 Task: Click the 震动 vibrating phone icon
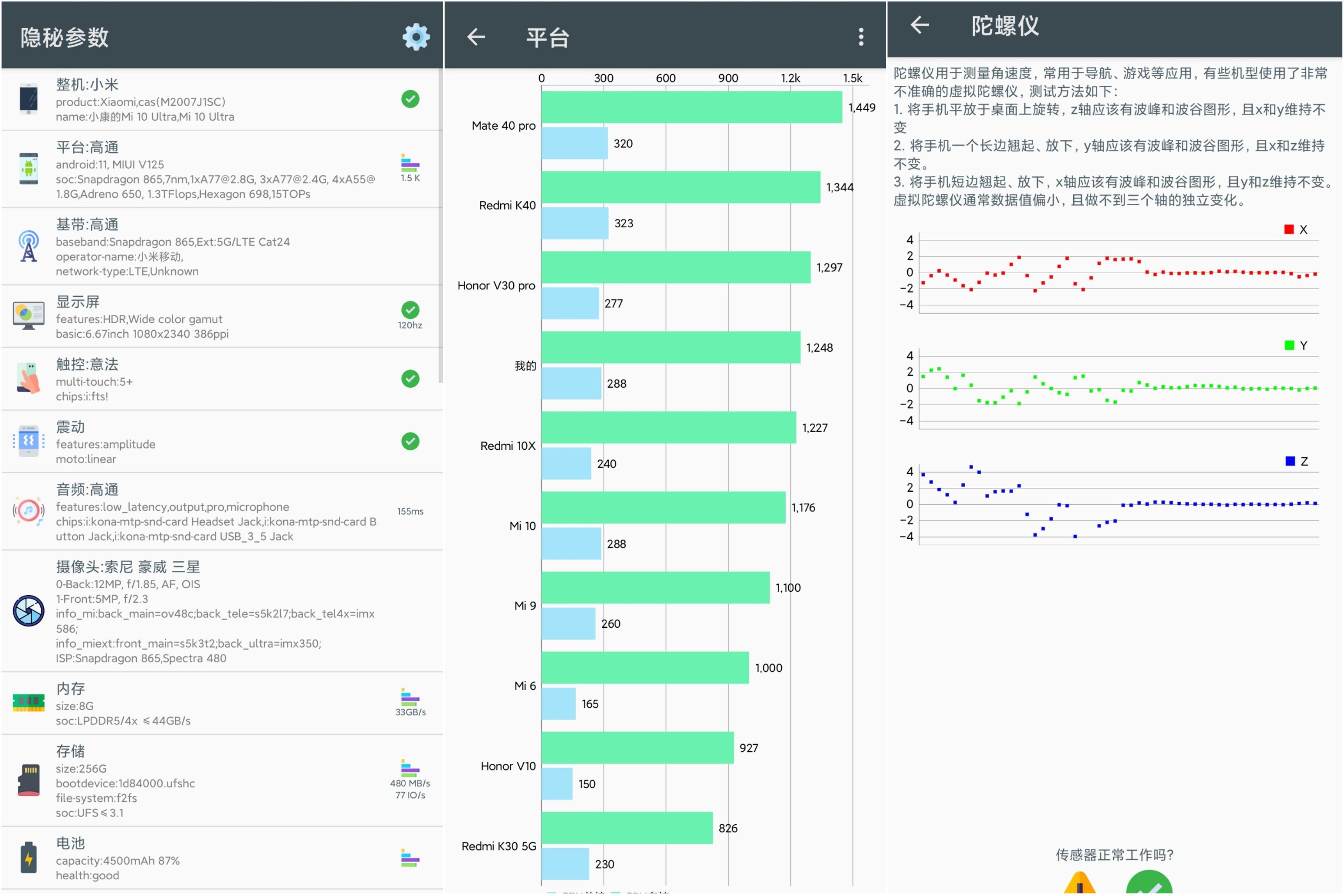28,440
